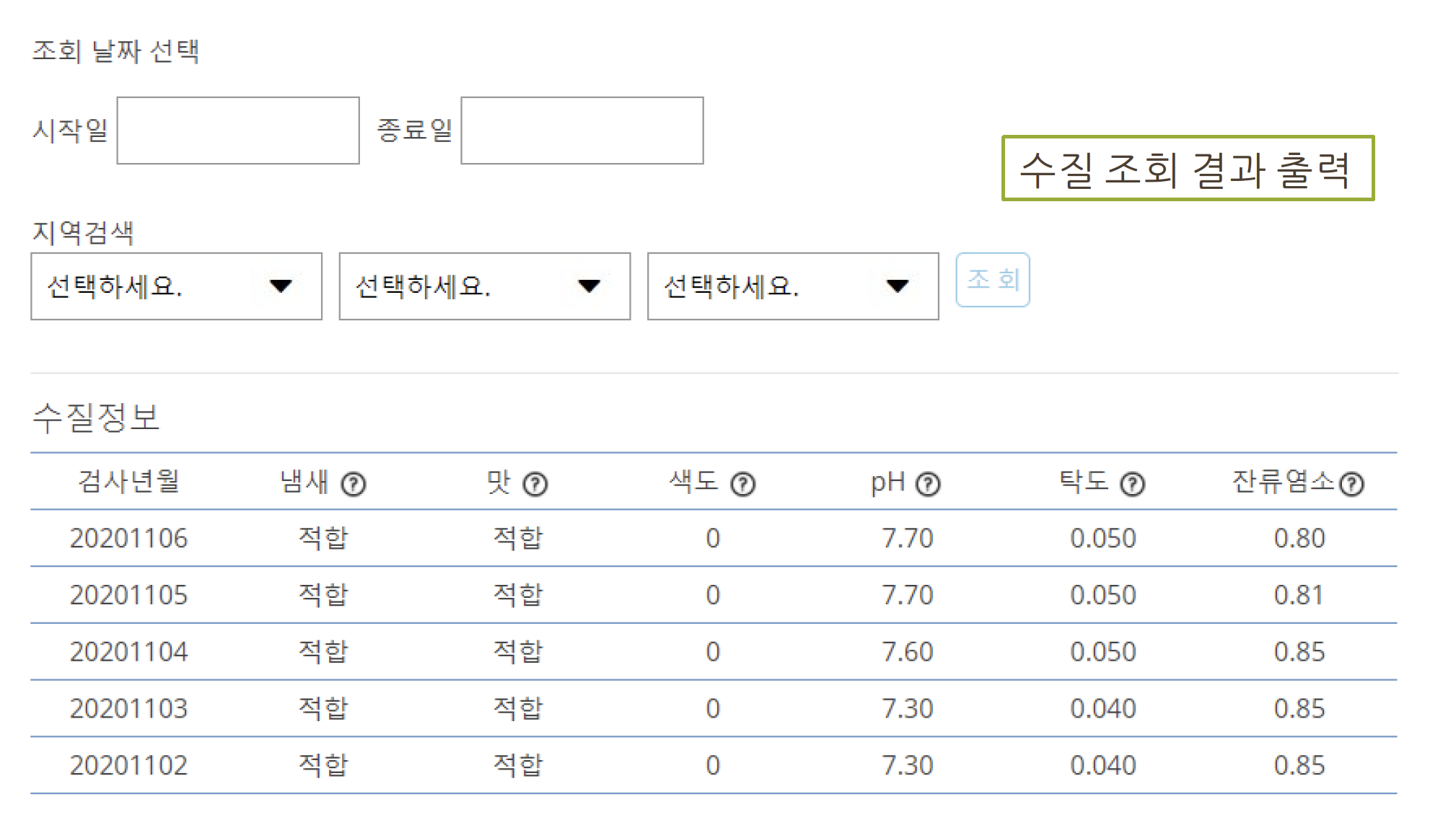Viewport: 1456px width, 838px height.
Task: Click the 종료일 date input field
Action: point(582,131)
